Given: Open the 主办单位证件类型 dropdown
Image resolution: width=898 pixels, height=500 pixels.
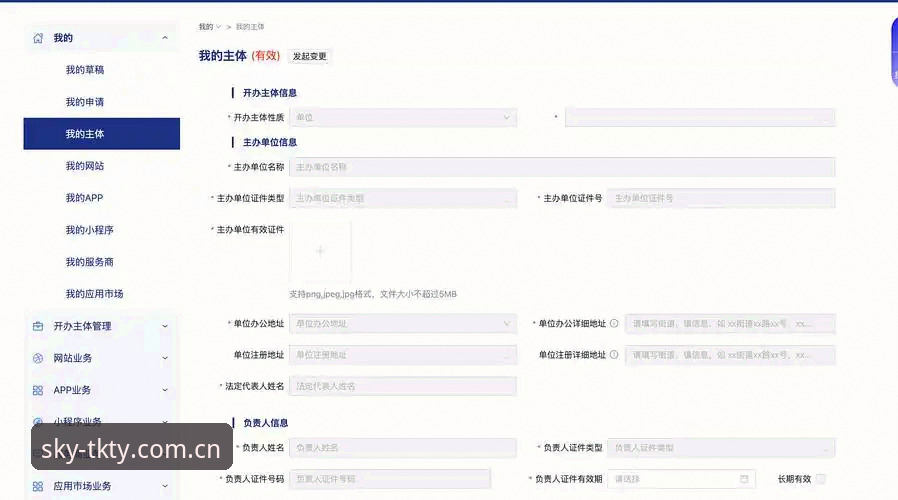Looking at the screenshot, I should click(403, 198).
